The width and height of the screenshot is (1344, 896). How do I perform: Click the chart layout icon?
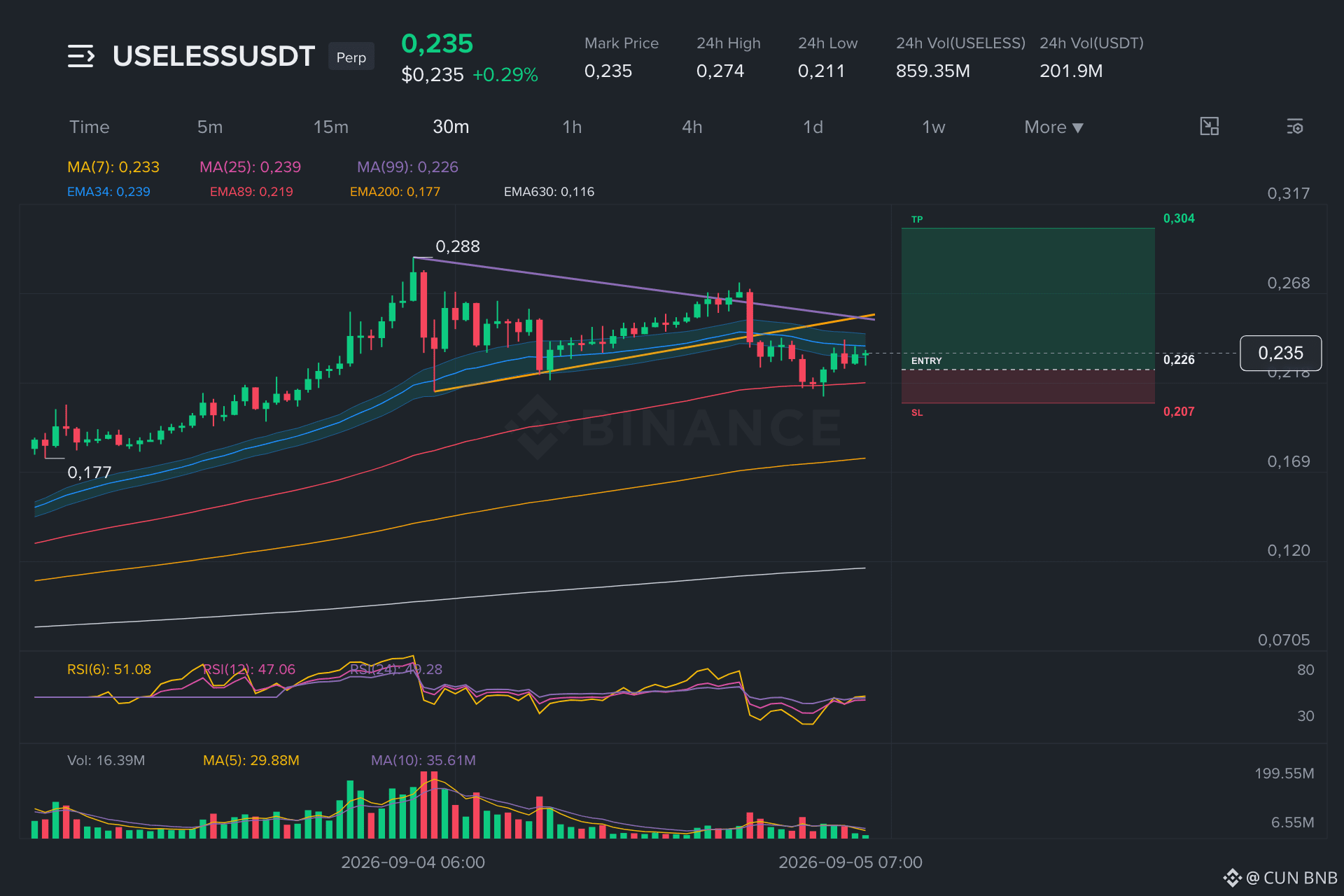coord(1209,127)
